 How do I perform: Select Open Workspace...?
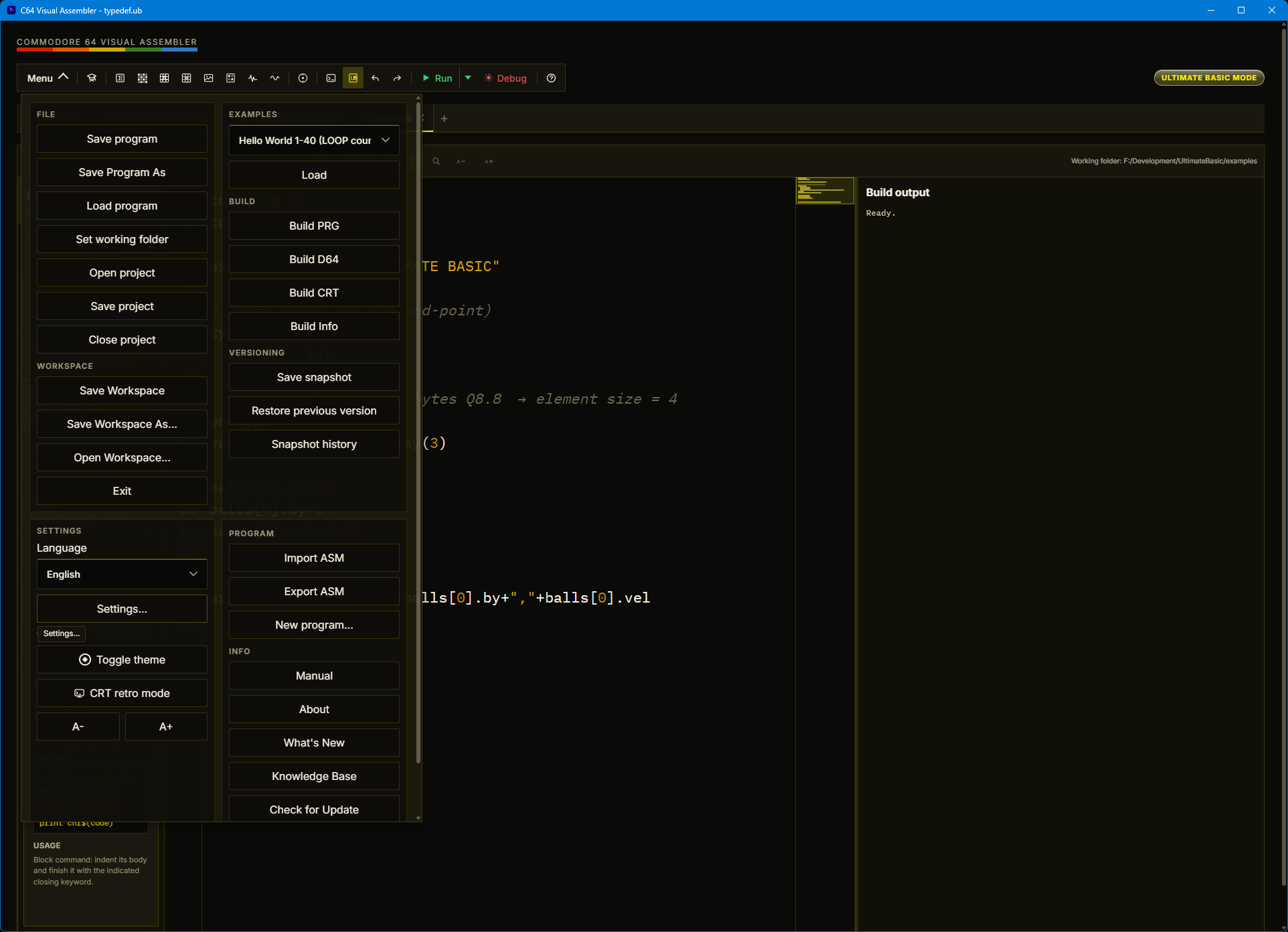[122, 458]
